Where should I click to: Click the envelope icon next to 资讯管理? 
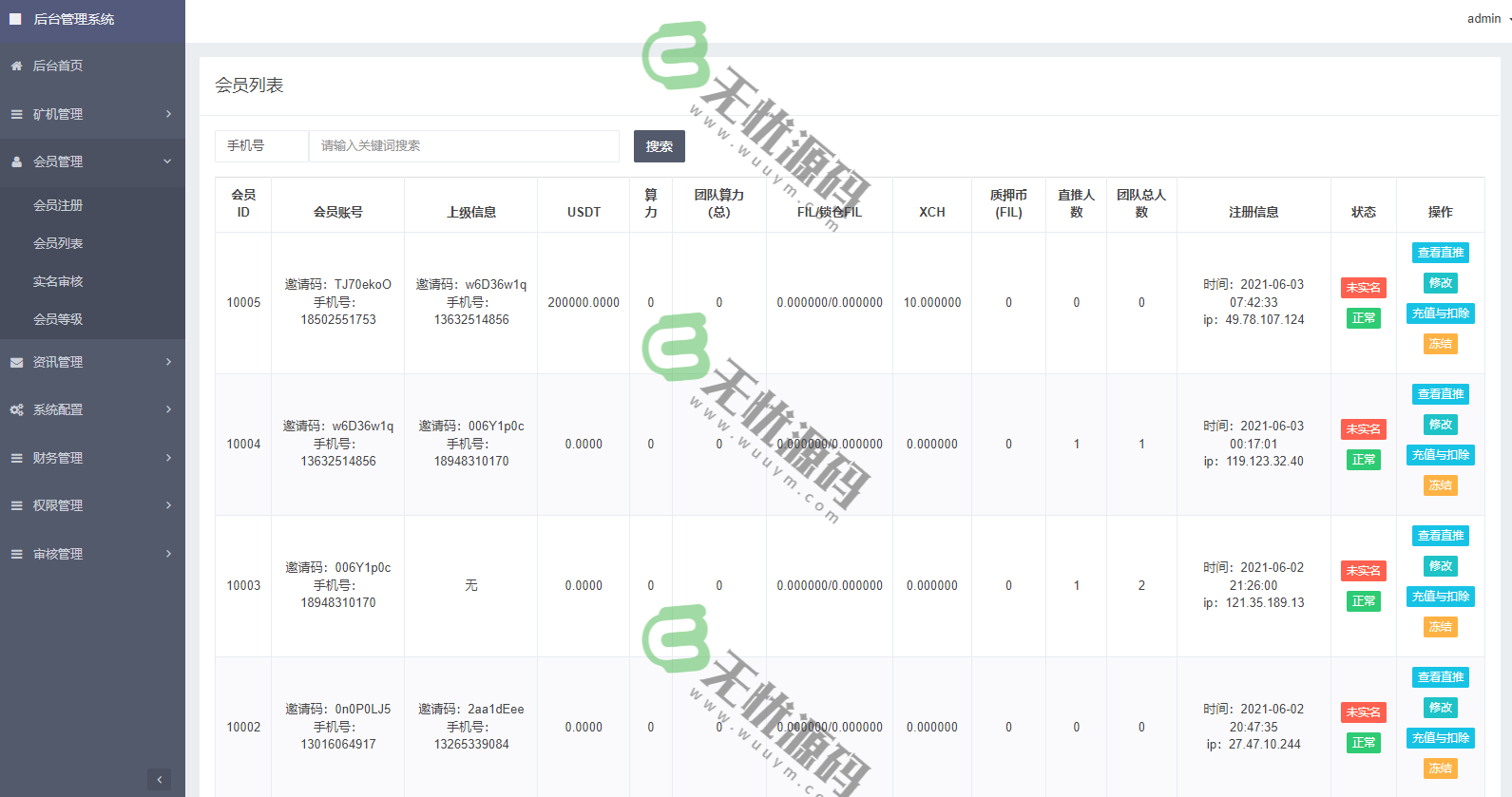click(16, 362)
